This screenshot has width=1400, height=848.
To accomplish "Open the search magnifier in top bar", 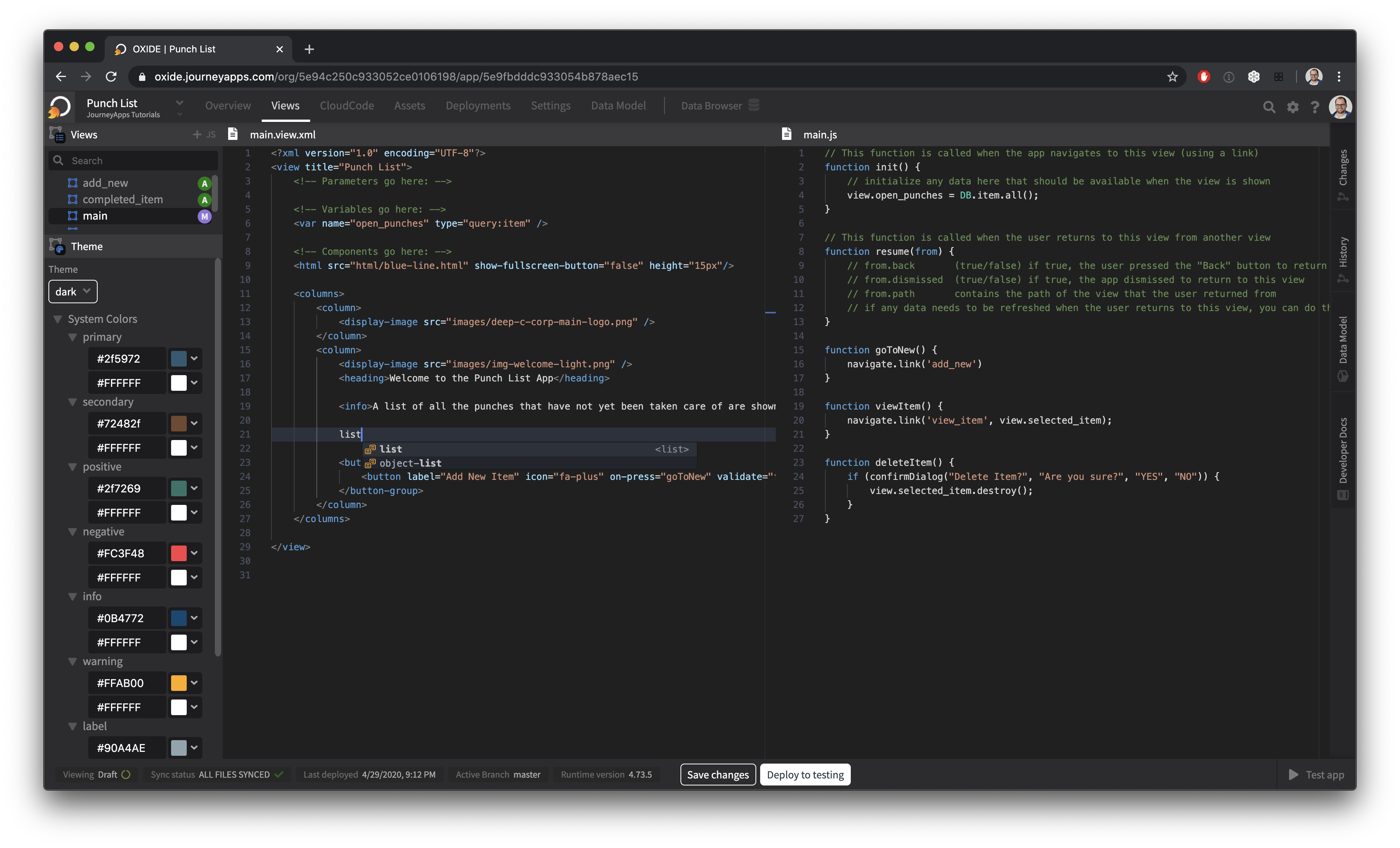I will pyautogui.click(x=1269, y=107).
